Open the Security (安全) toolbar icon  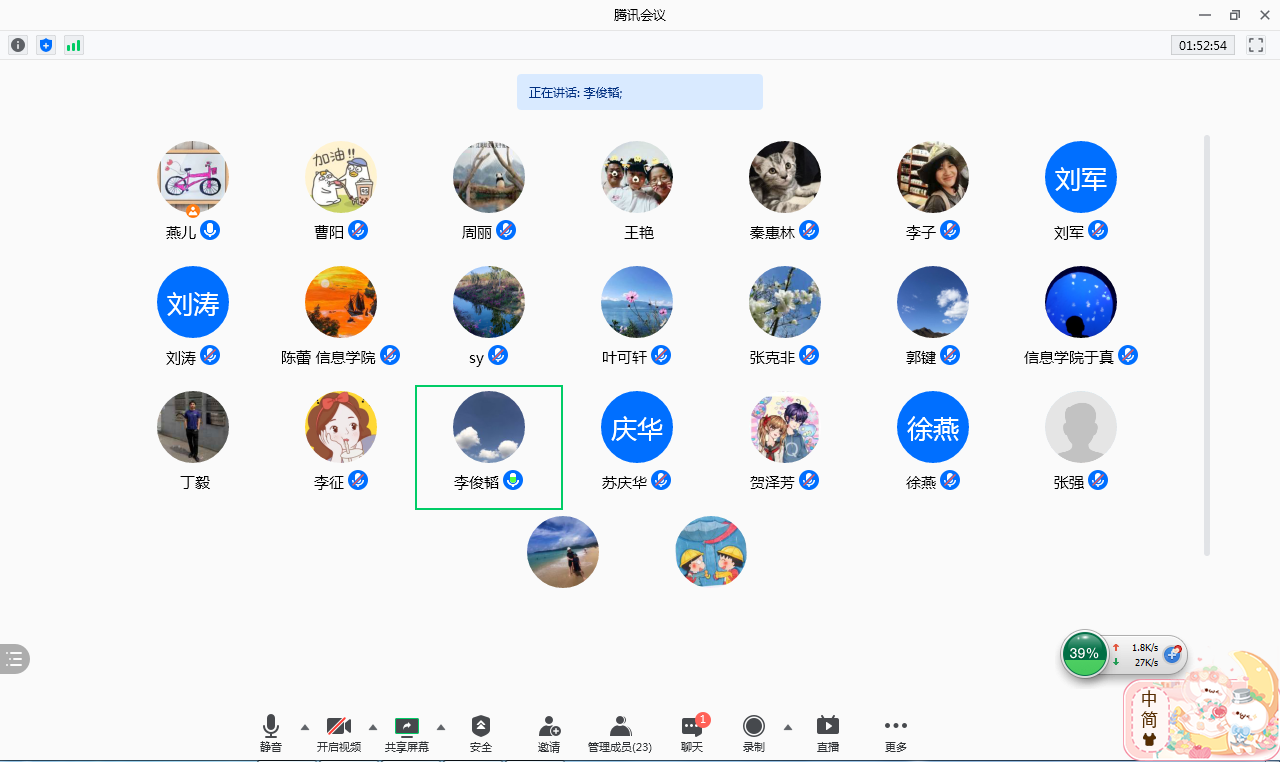tap(481, 733)
